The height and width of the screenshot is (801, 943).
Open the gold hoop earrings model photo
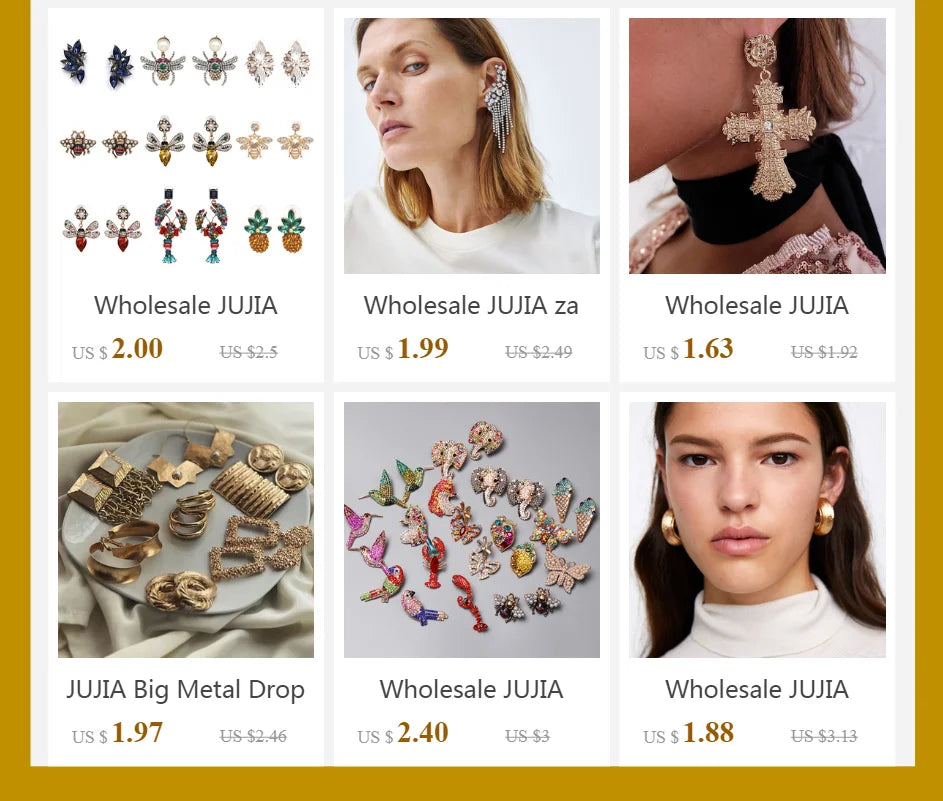point(757,530)
